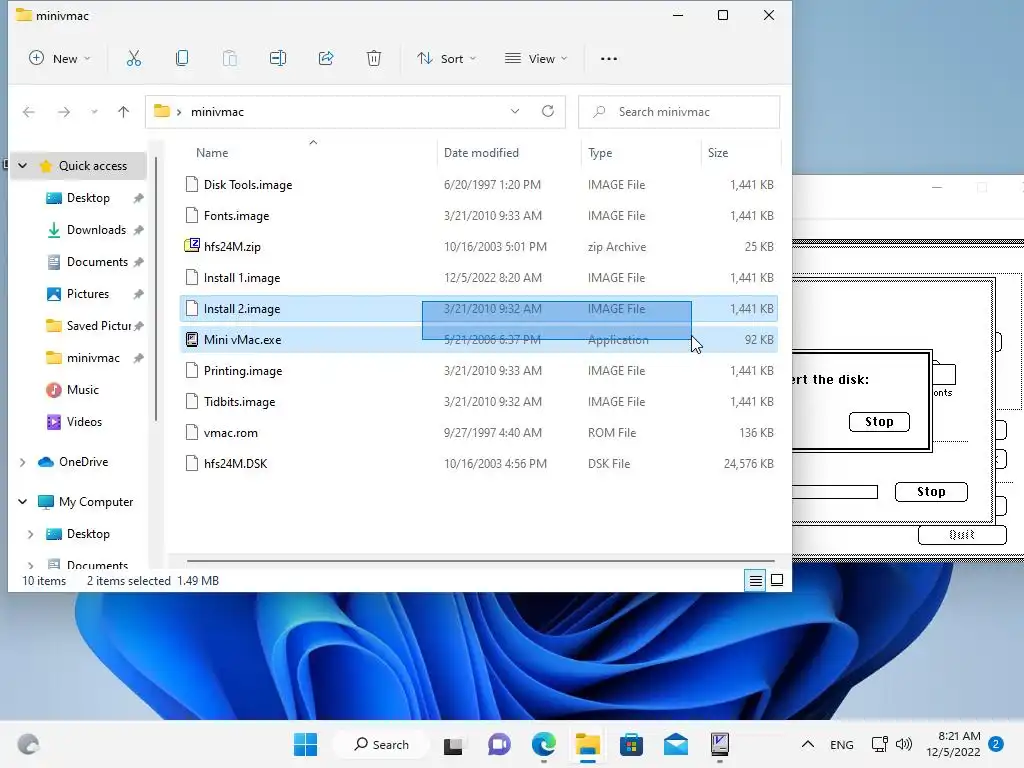Sort by the Size column header
This screenshot has height=768, width=1024.
pyautogui.click(x=718, y=153)
